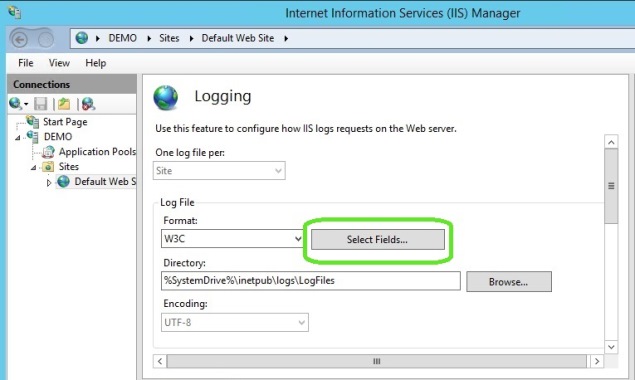635x380 pixels.
Task: Click the DEMO server icon in tree
Action: [x=32, y=137]
